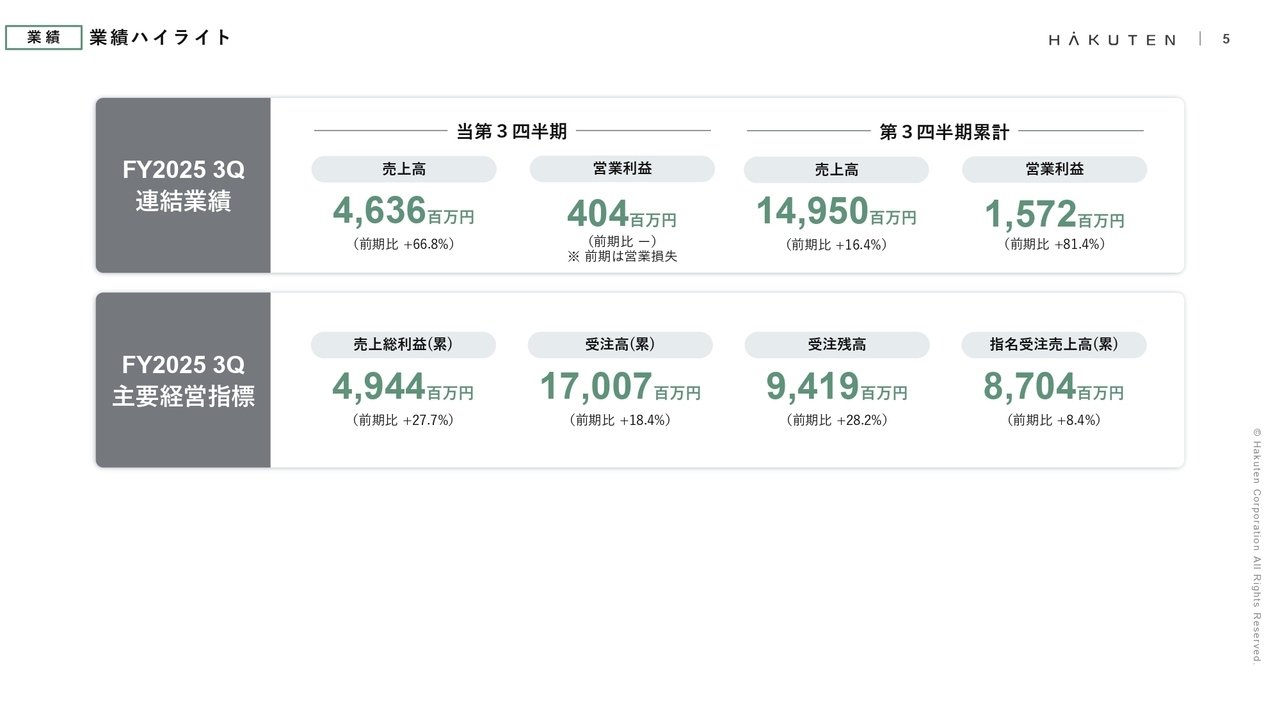Select the 売上総利益(累) label pill

(403, 344)
